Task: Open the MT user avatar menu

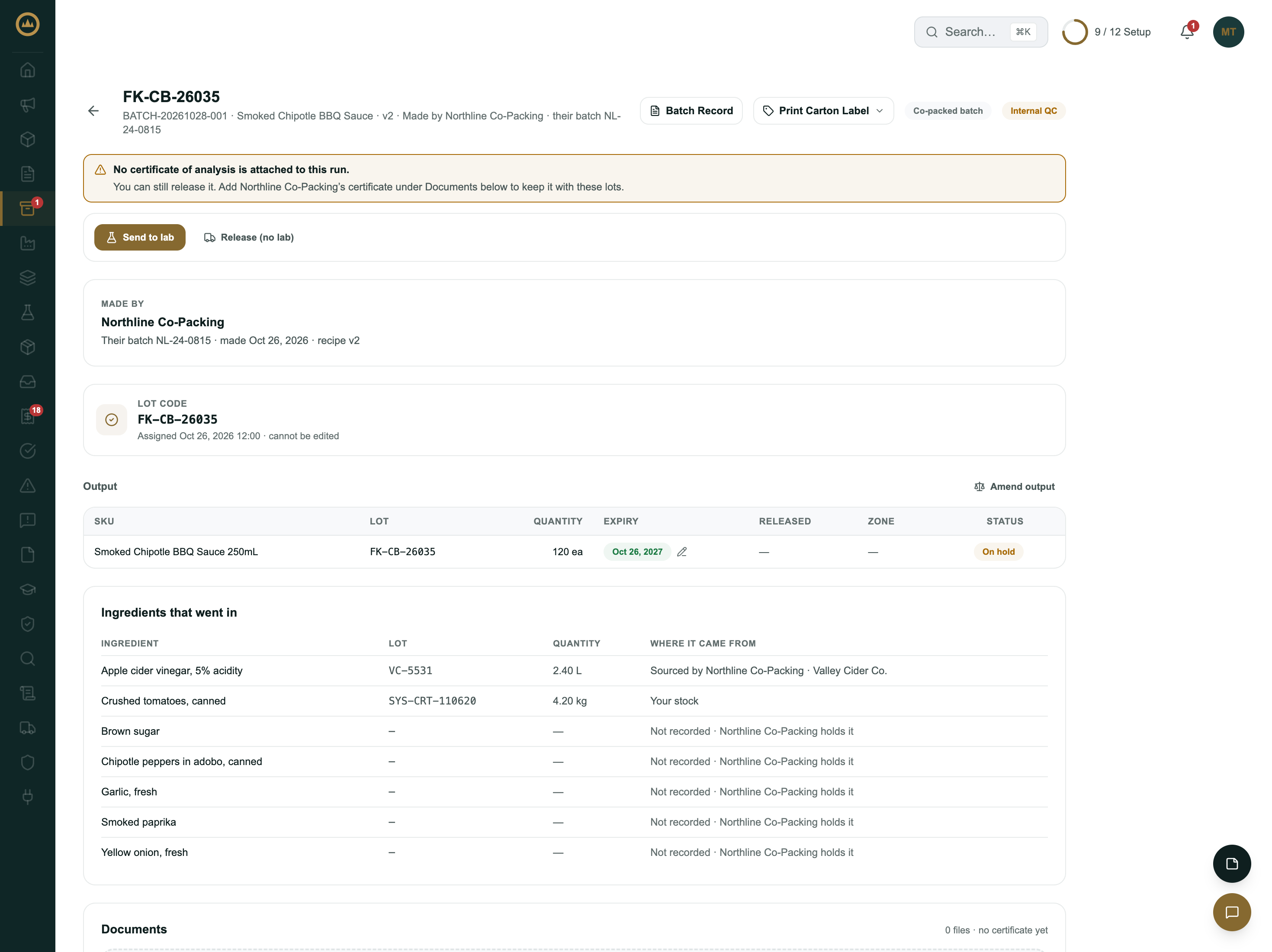Action: click(x=1228, y=32)
